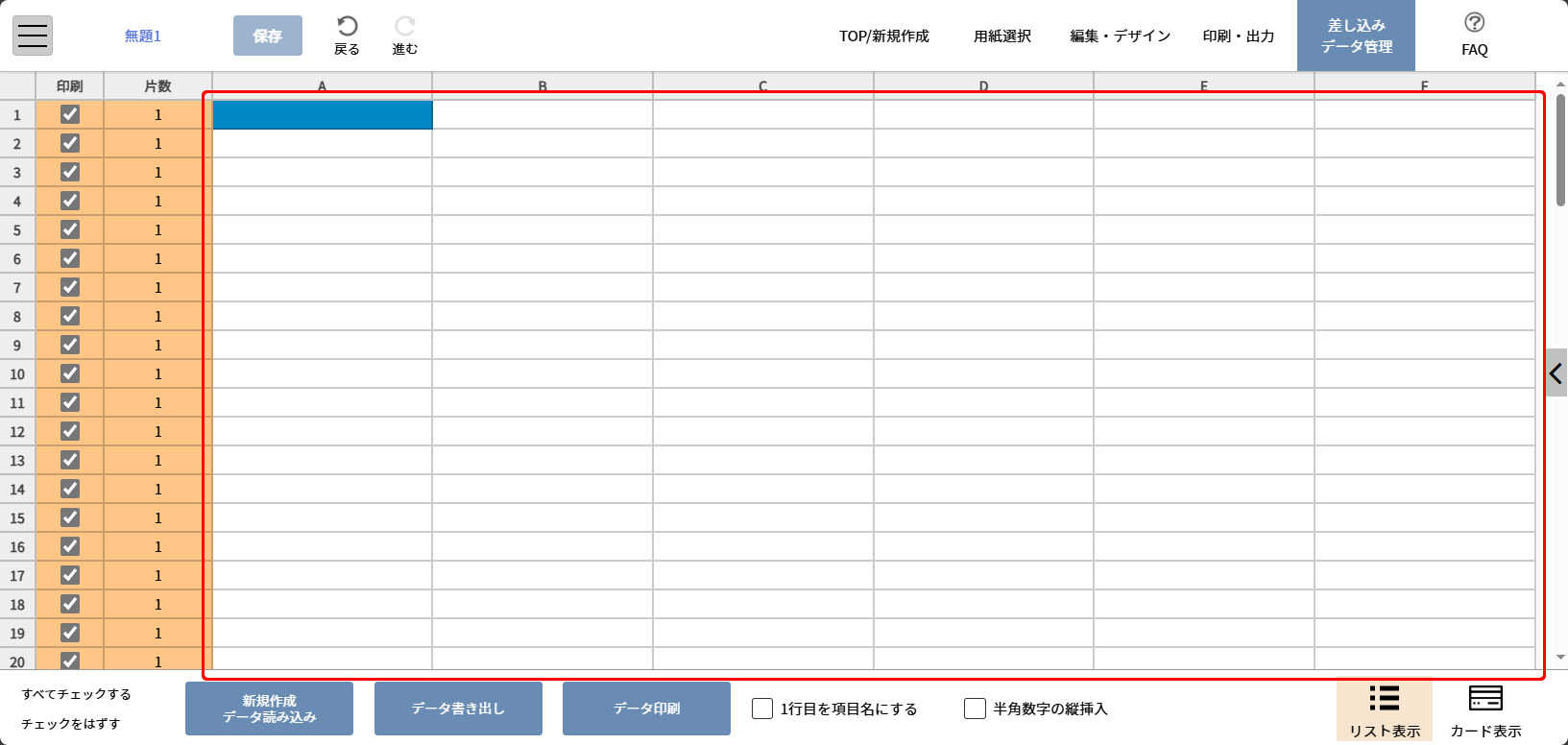Click the 保存 save button
The width and height of the screenshot is (1568, 745).
click(x=268, y=36)
